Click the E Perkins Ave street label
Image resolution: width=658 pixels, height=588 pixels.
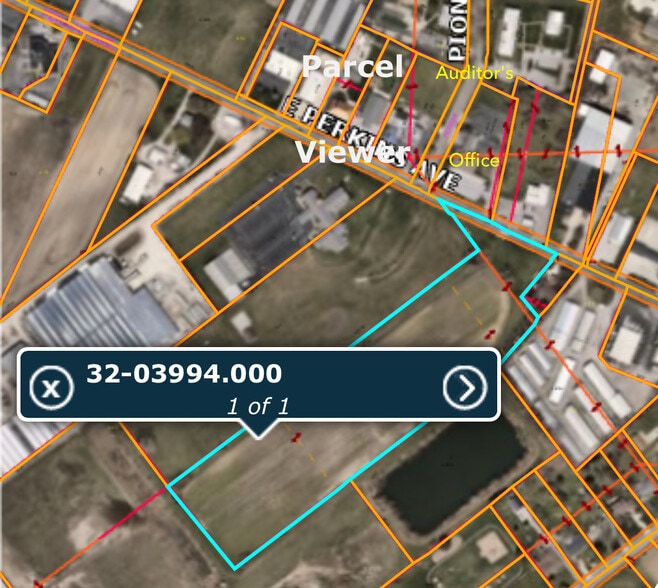point(371,145)
